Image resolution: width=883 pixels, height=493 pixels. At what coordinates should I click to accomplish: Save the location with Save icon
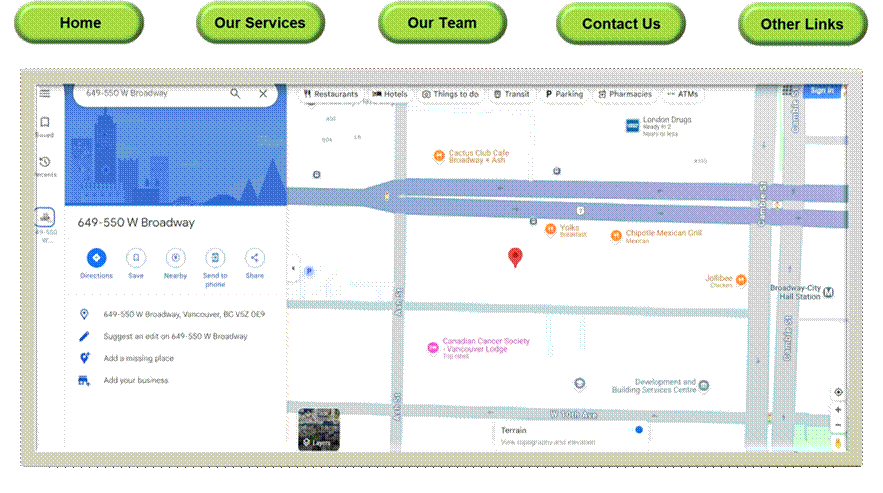[x=136, y=258]
